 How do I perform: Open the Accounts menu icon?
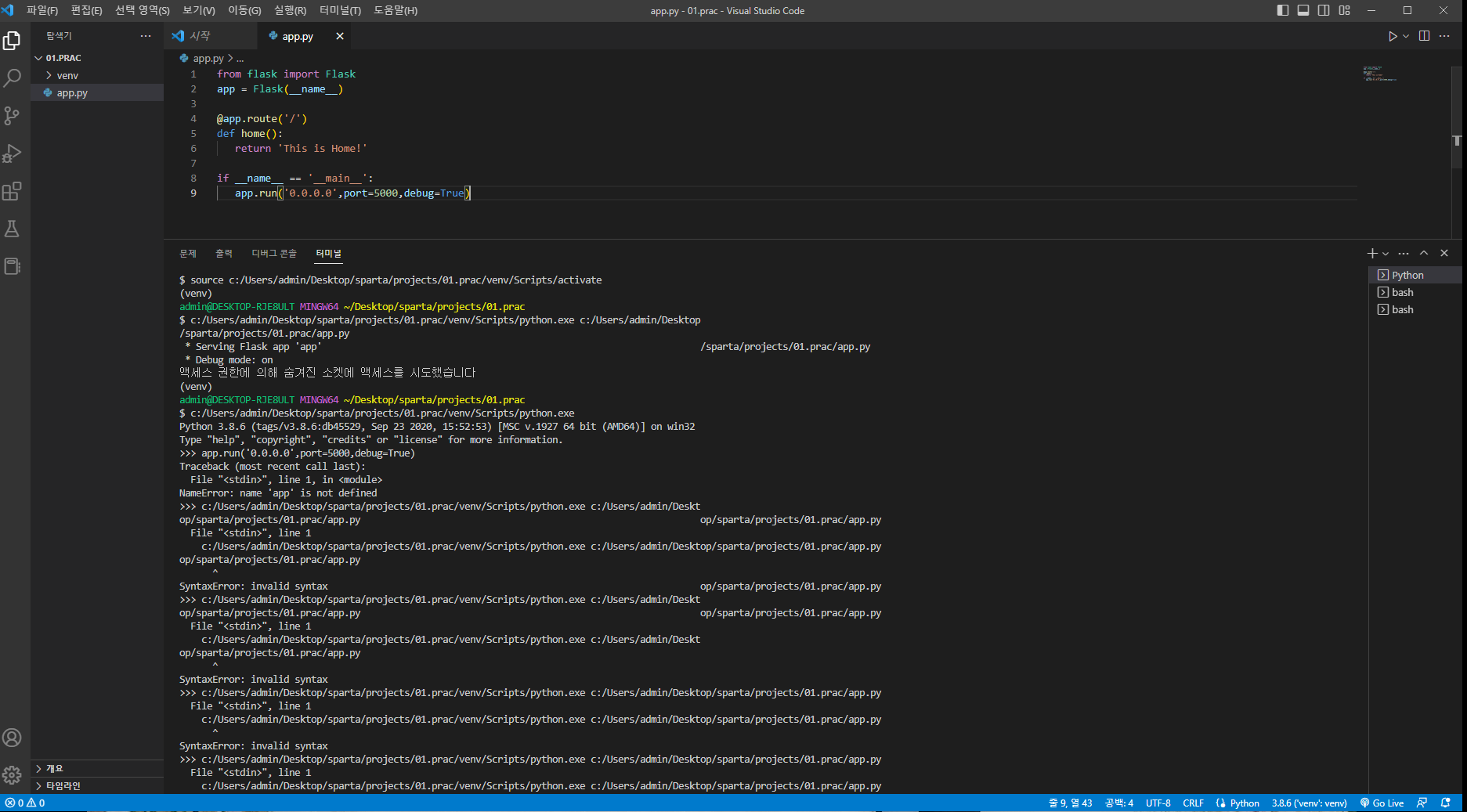(x=12, y=738)
